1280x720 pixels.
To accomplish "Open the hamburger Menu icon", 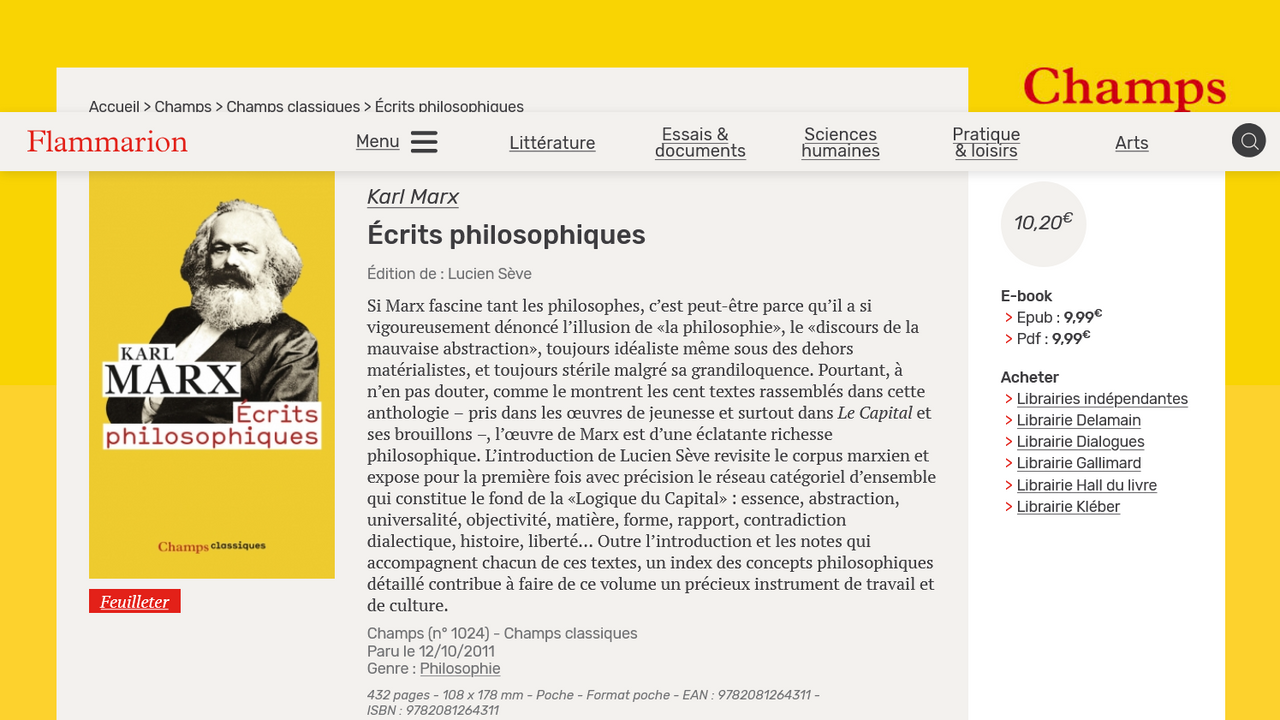I will pyautogui.click(x=424, y=142).
